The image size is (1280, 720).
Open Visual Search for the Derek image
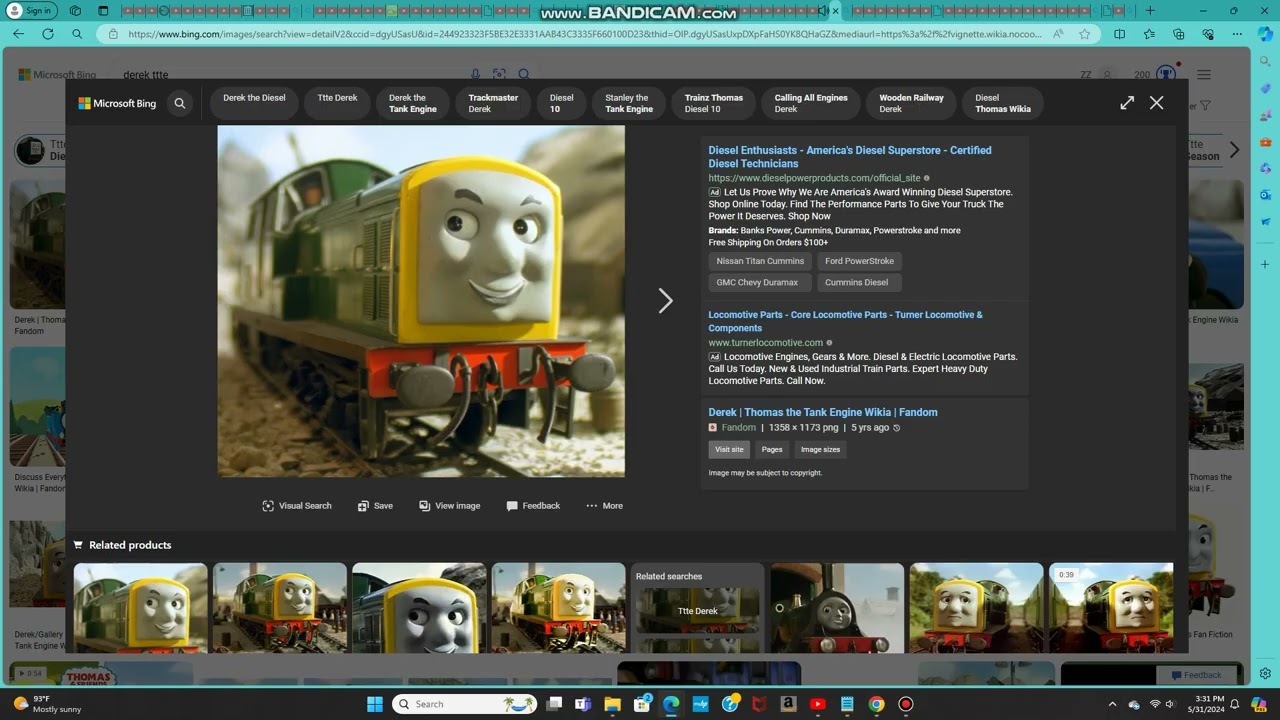[x=296, y=506]
